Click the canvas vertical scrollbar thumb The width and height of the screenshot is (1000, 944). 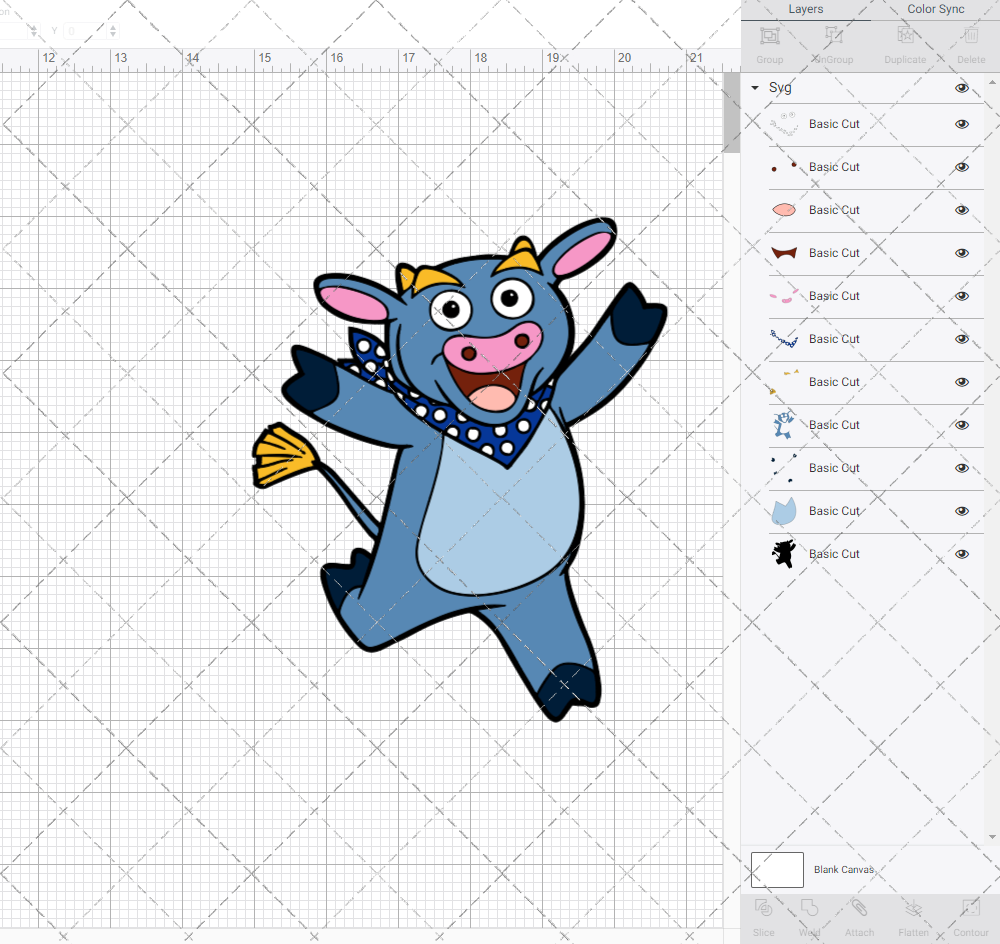[x=732, y=113]
